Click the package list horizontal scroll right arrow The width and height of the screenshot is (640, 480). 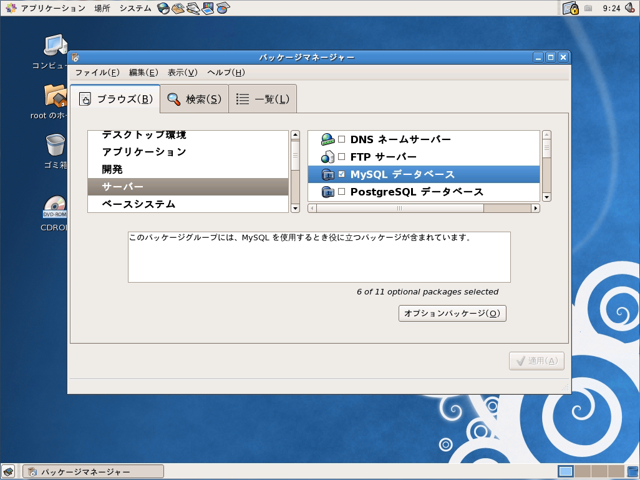[x=536, y=208]
